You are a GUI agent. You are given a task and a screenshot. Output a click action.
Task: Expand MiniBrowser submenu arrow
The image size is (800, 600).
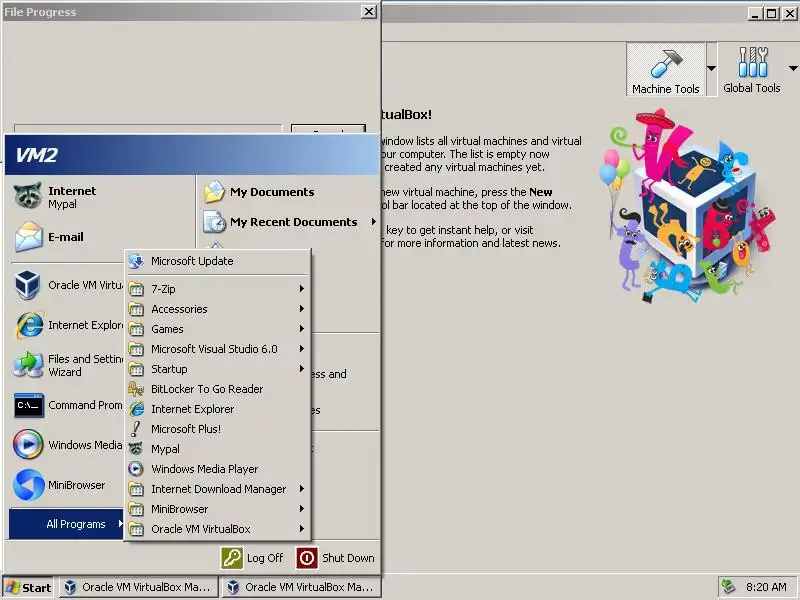[x=302, y=509]
